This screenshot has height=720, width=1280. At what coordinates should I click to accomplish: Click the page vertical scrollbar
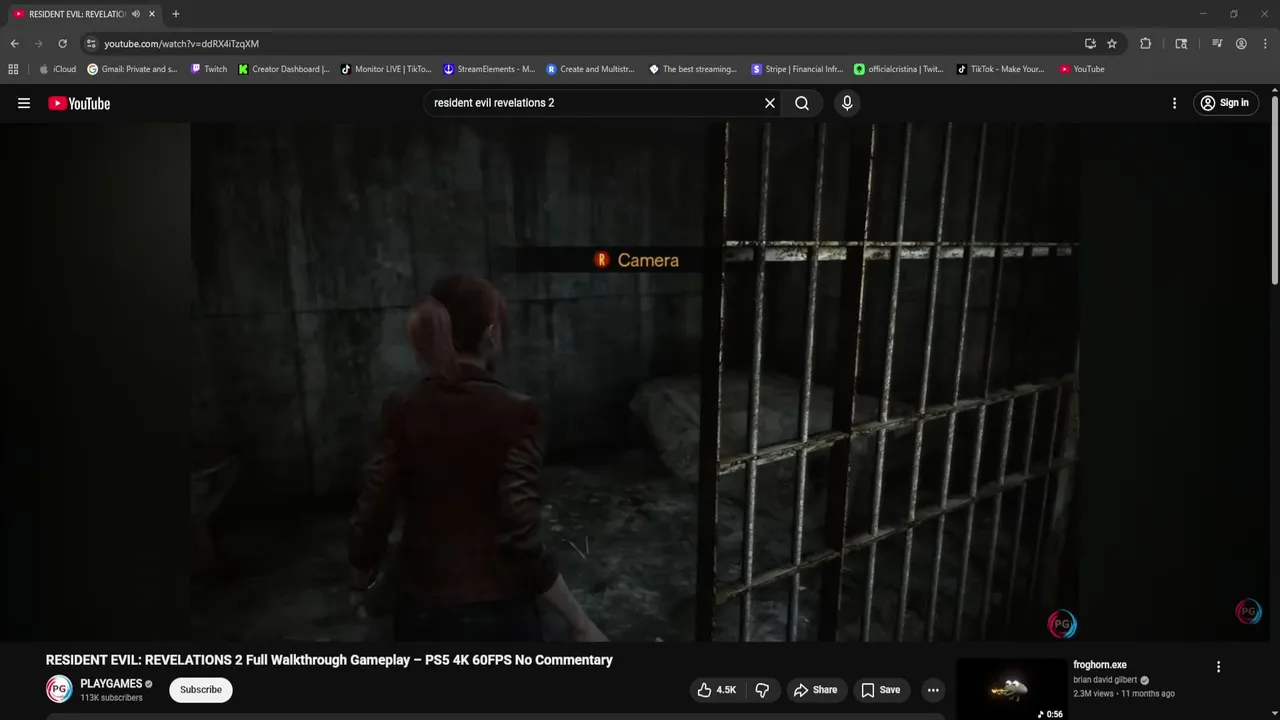1274,190
